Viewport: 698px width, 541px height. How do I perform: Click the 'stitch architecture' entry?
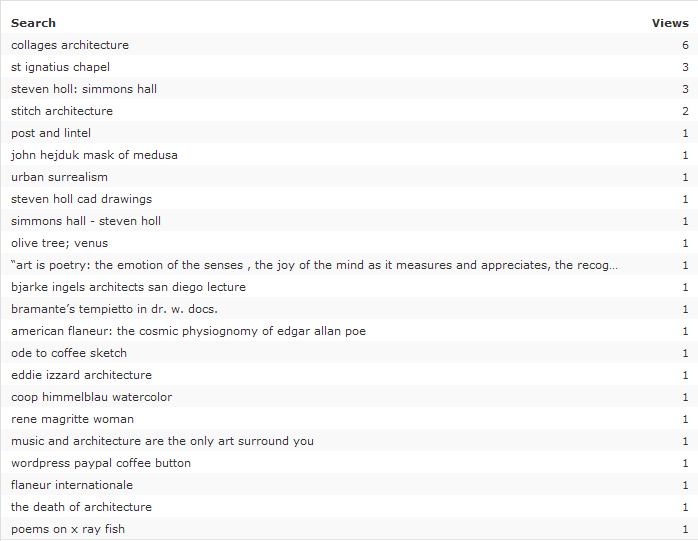tap(62, 111)
